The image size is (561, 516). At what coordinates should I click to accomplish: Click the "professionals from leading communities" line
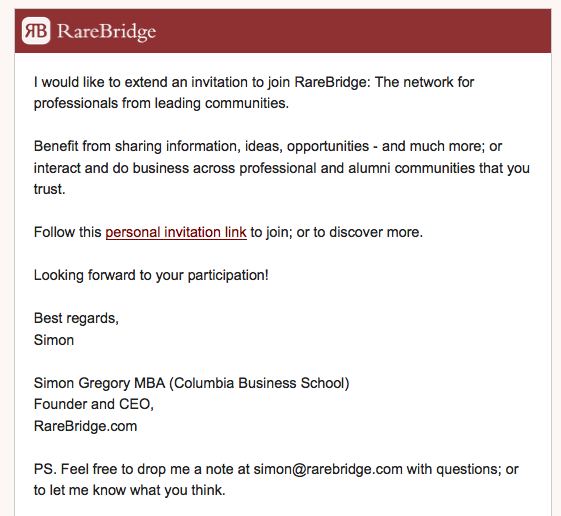tap(161, 103)
